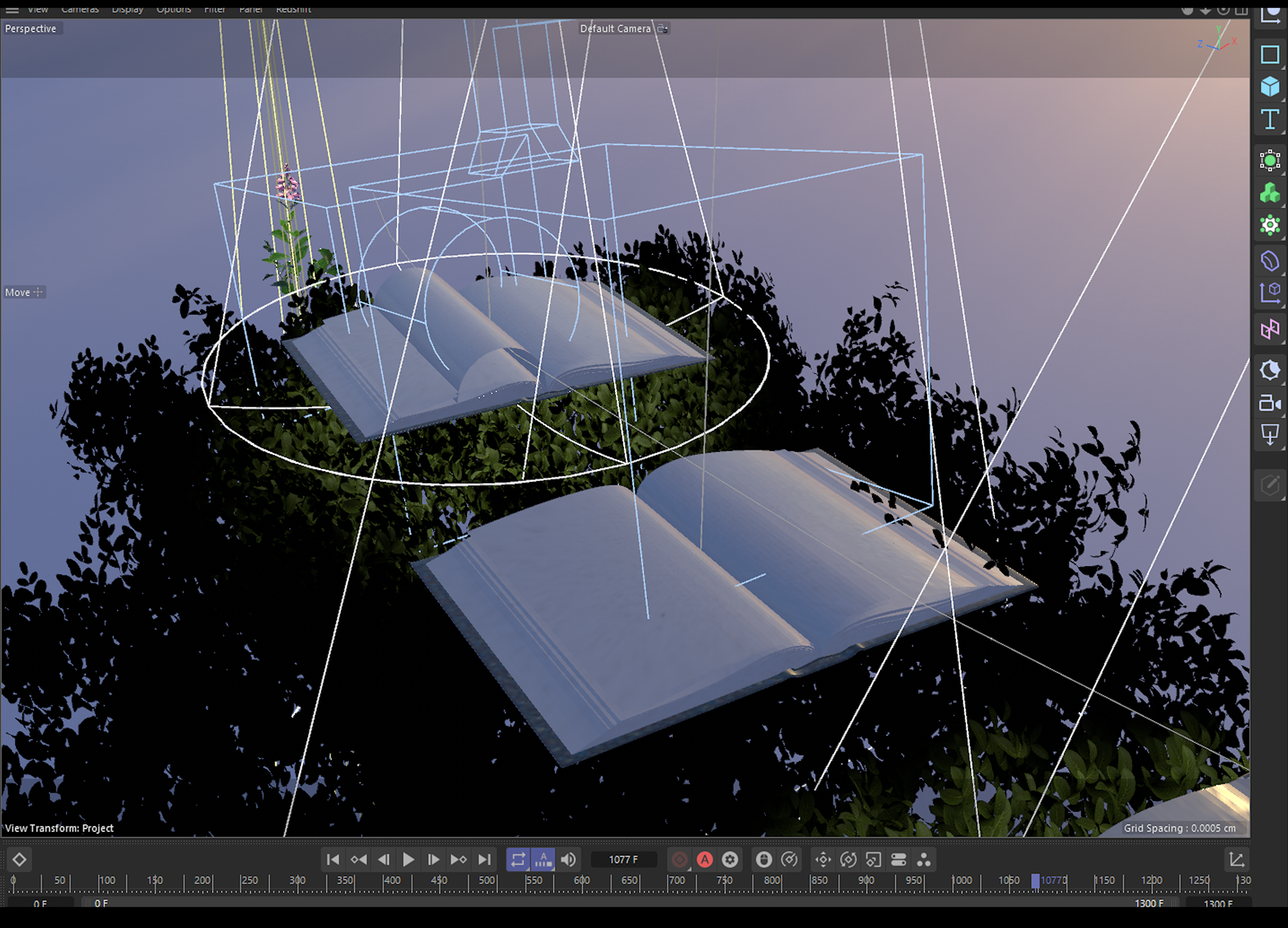The height and width of the screenshot is (928, 1288).
Task: Add a Cube primitive object
Action: click(1269, 87)
